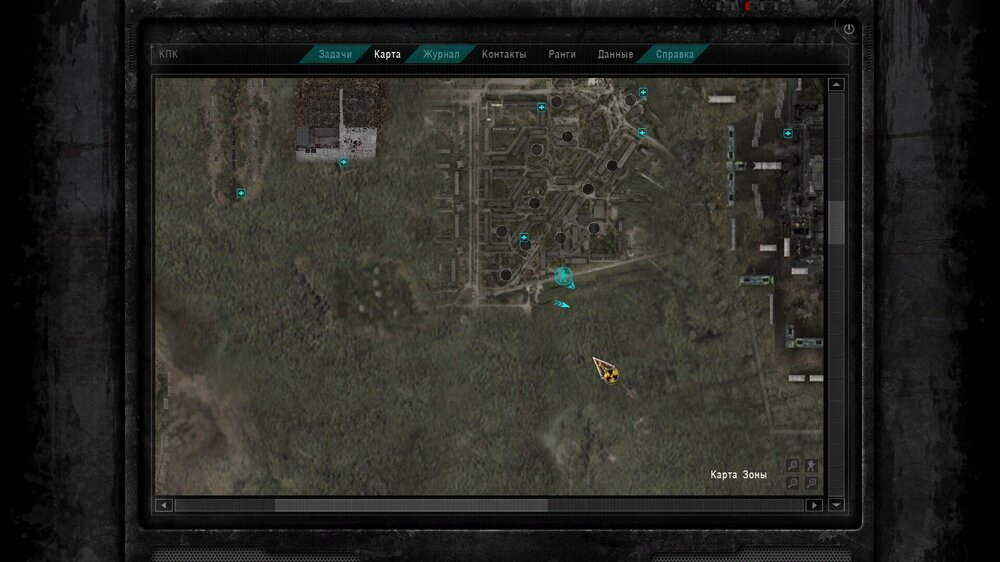The image size is (1000, 562).
Task: Switch to the Журнал tab
Action: point(441,54)
